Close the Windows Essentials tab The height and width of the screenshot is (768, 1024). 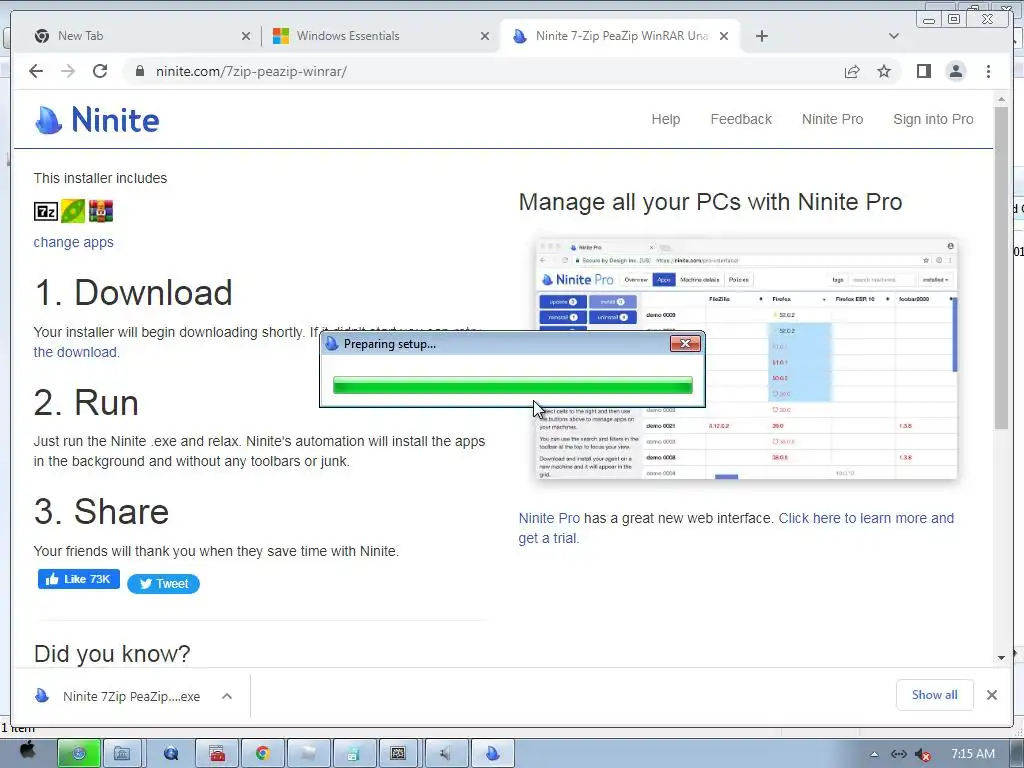(x=485, y=37)
